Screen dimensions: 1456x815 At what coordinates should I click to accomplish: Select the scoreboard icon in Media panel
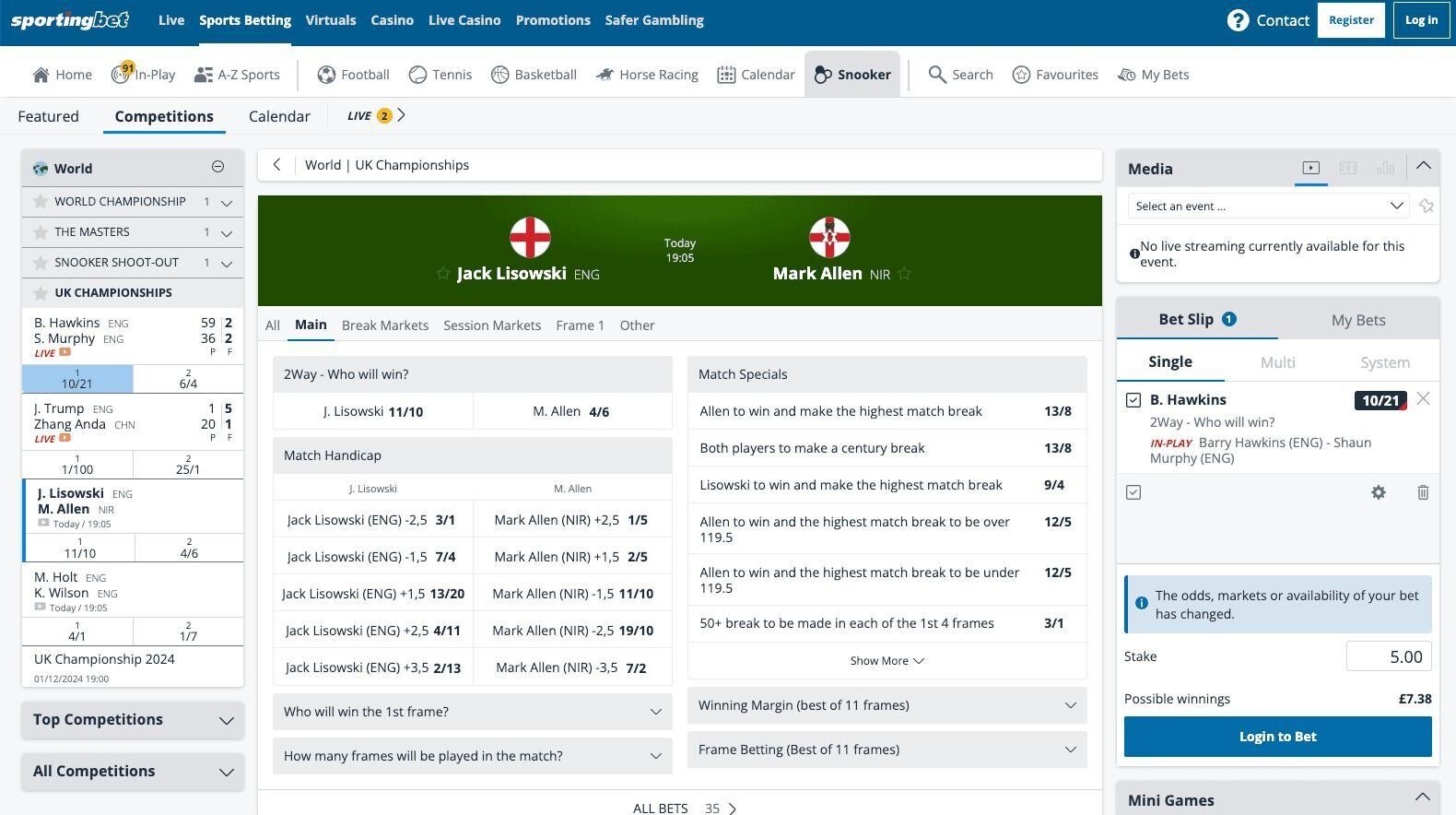tap(1348, 168)
